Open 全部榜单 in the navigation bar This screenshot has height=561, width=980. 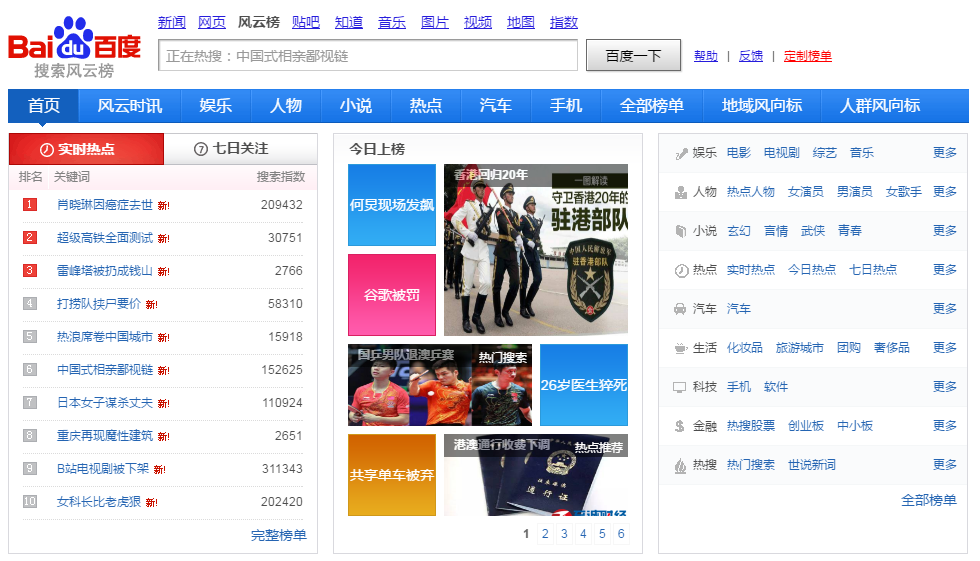(652, 106)
